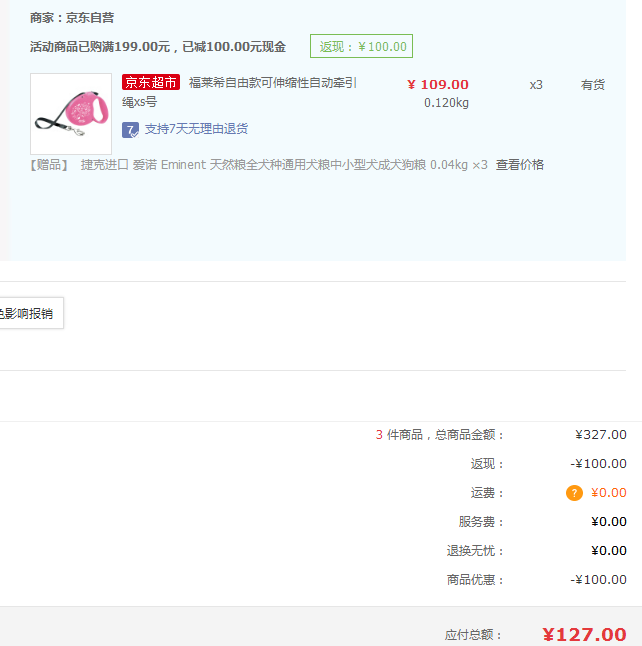Open the product title 福莱希自由款可伸缩性自动牵引绳xs号
This screenshot has width=642, height=646.
(x=239, y=92)
